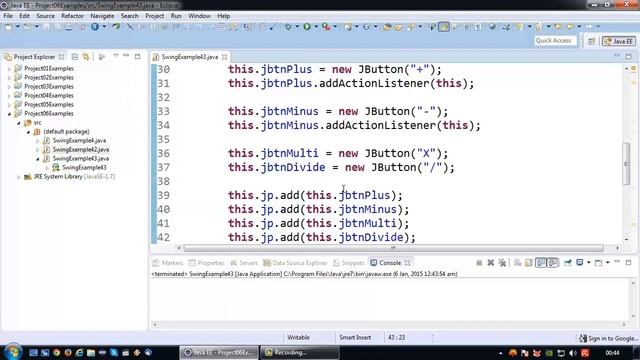Switch to the Markers tab
The height and width of the screenshot is (360, 640).
[168, 263]
